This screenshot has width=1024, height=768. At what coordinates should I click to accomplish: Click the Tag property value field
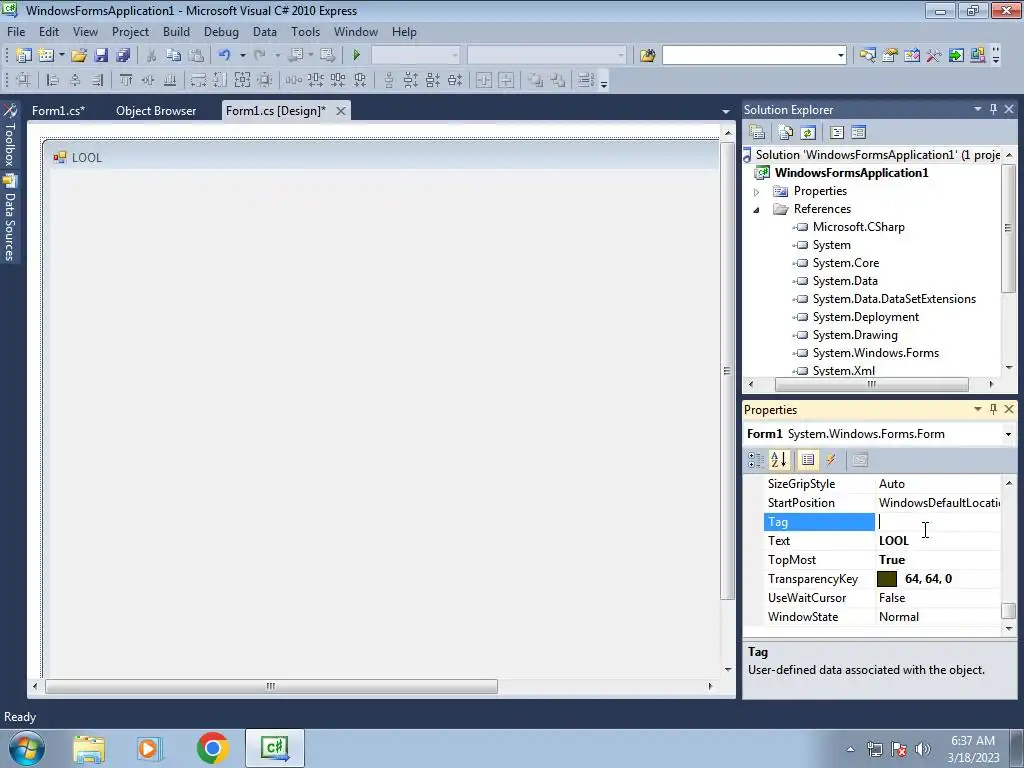point(938,522)
